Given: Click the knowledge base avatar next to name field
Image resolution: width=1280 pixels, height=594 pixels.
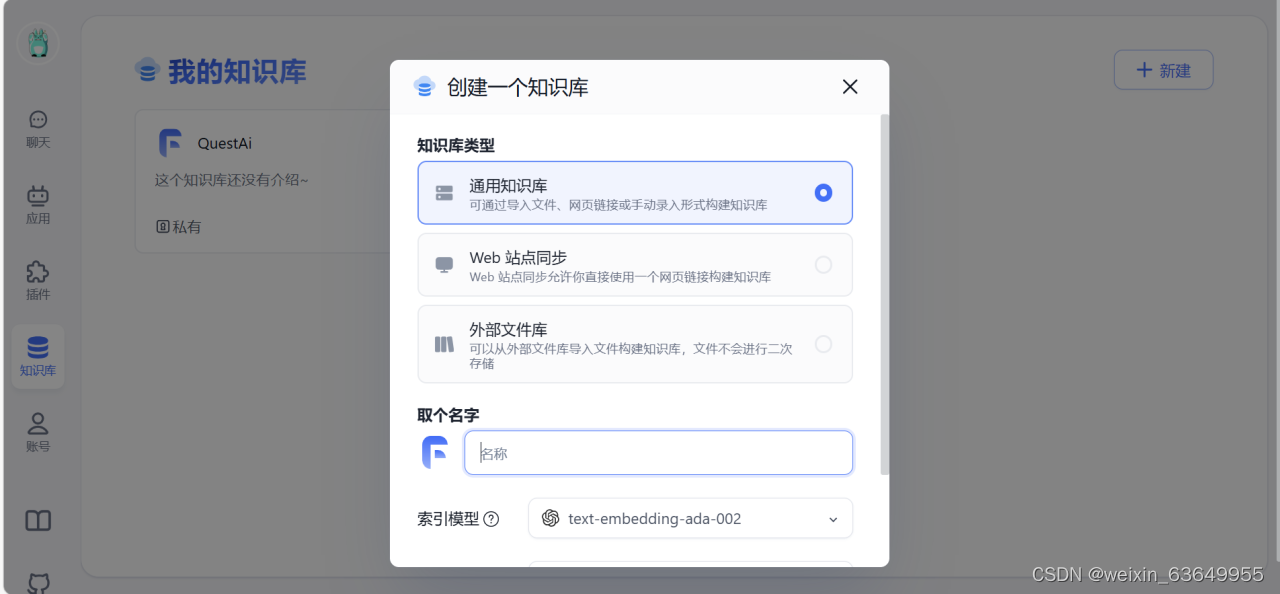Looking at the screenshot, I should click(435, 452).
